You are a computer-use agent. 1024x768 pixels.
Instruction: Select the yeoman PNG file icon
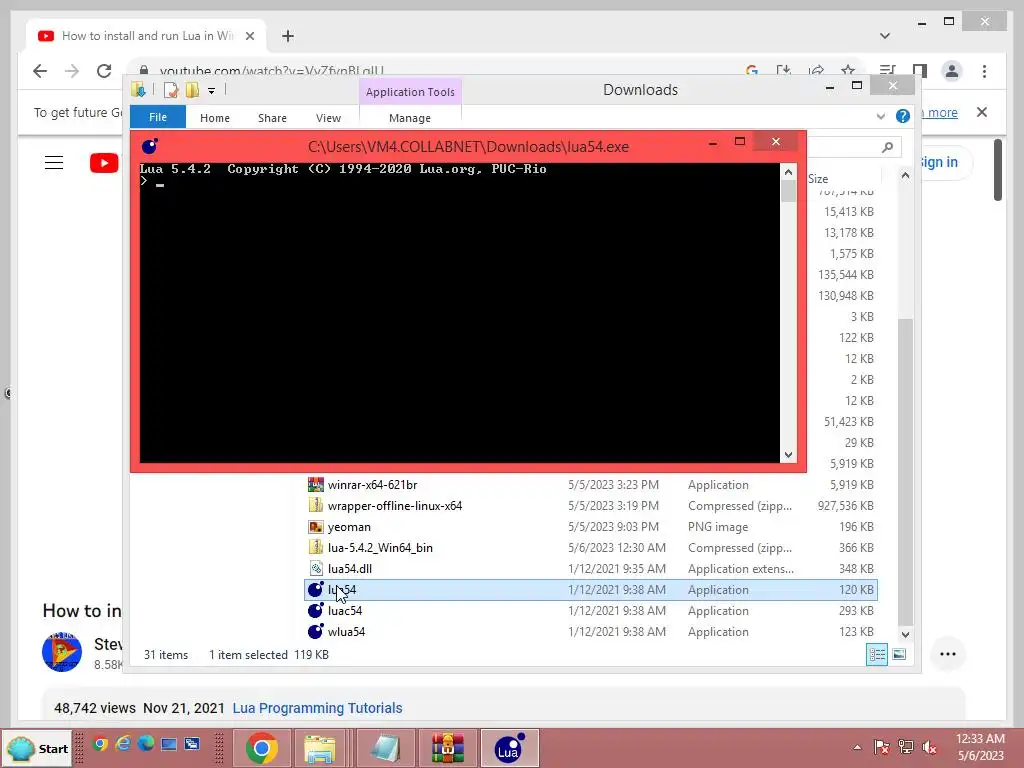pos(315,526)
